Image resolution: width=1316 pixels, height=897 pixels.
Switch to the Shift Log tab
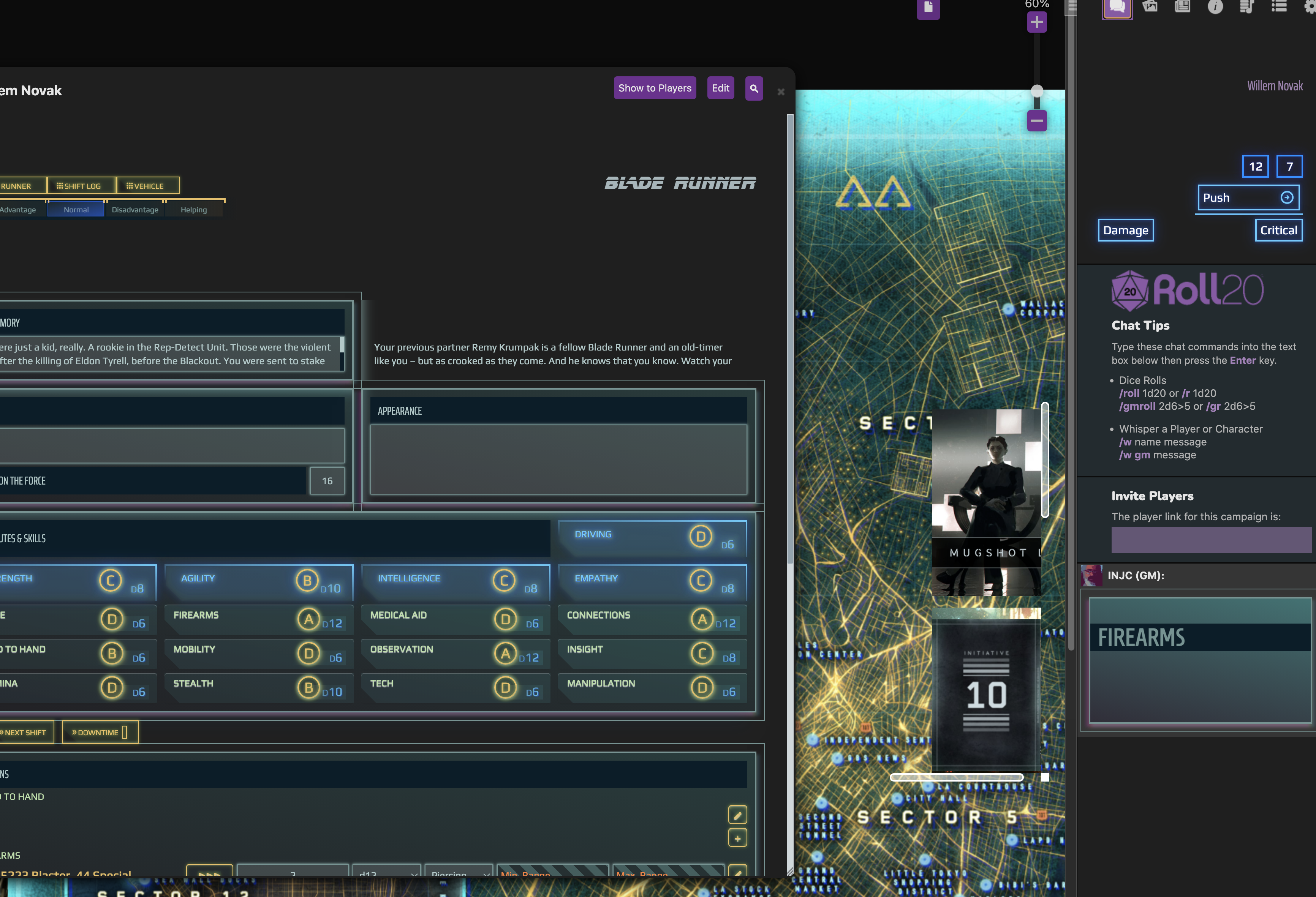82,186
